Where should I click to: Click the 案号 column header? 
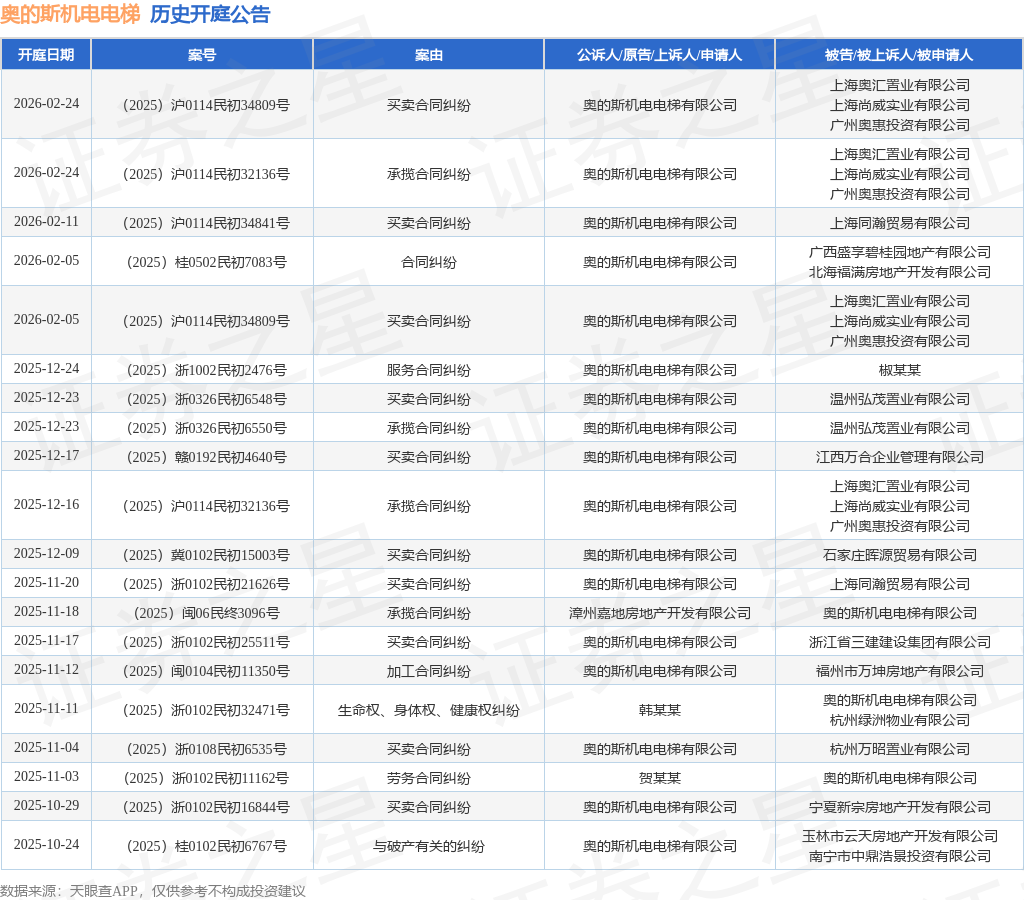click(x=202, y=55)
